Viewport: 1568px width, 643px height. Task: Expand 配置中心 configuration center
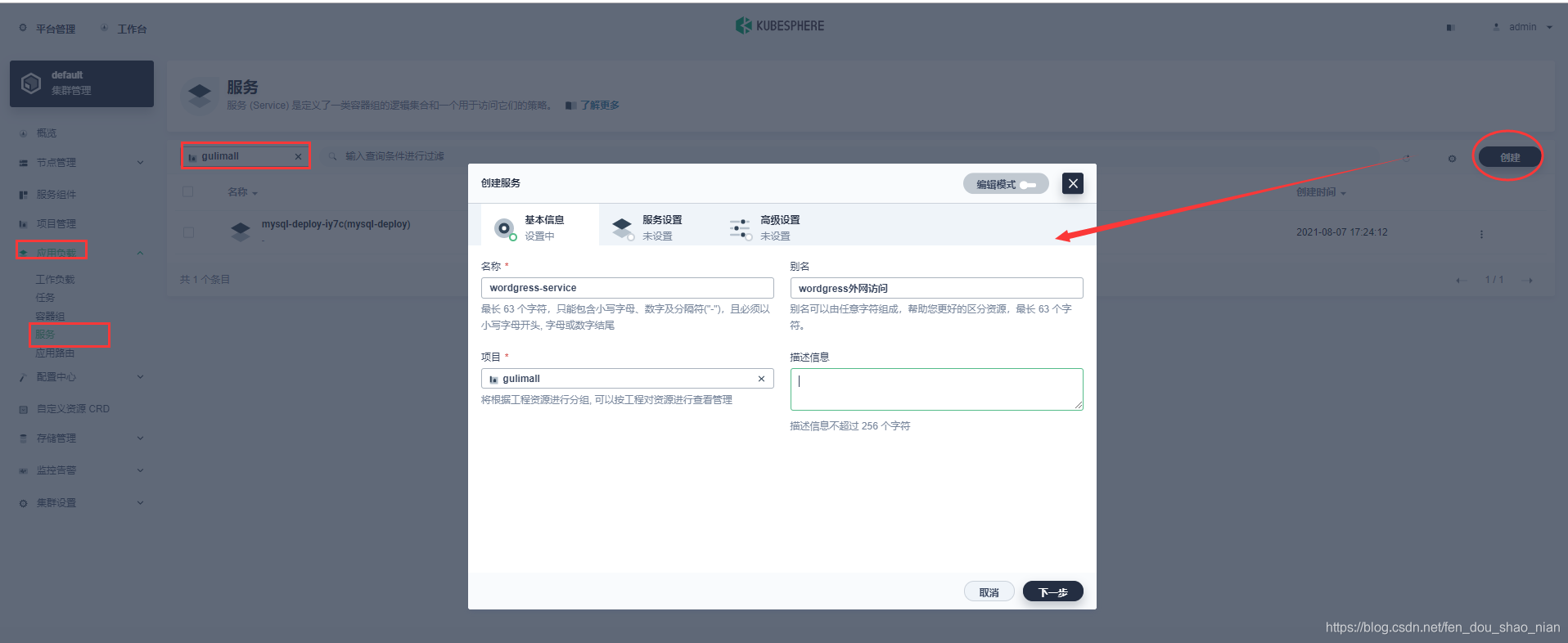pyautogui.click(x=82, y=377)
